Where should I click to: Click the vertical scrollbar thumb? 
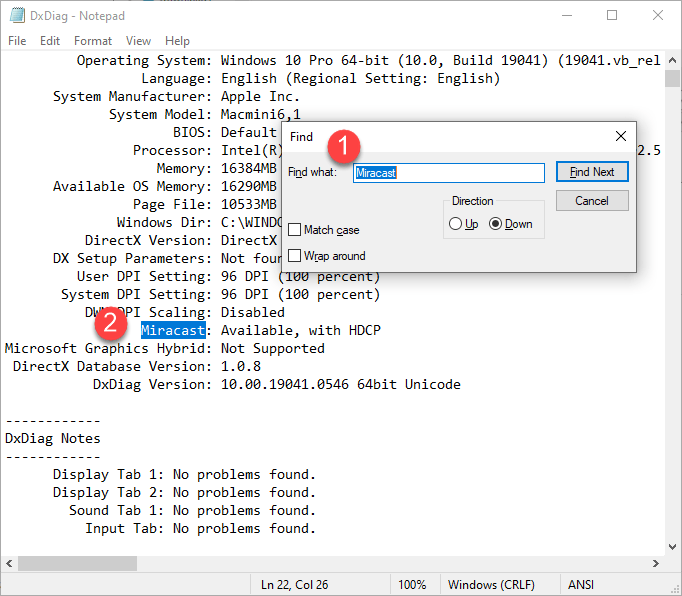pyautogui.click(x=672, y=79)
